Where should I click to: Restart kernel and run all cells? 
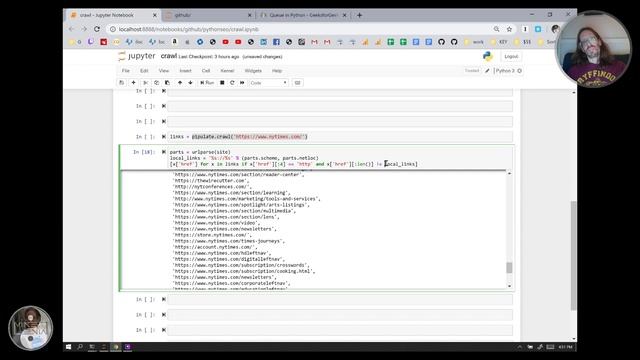242,83
